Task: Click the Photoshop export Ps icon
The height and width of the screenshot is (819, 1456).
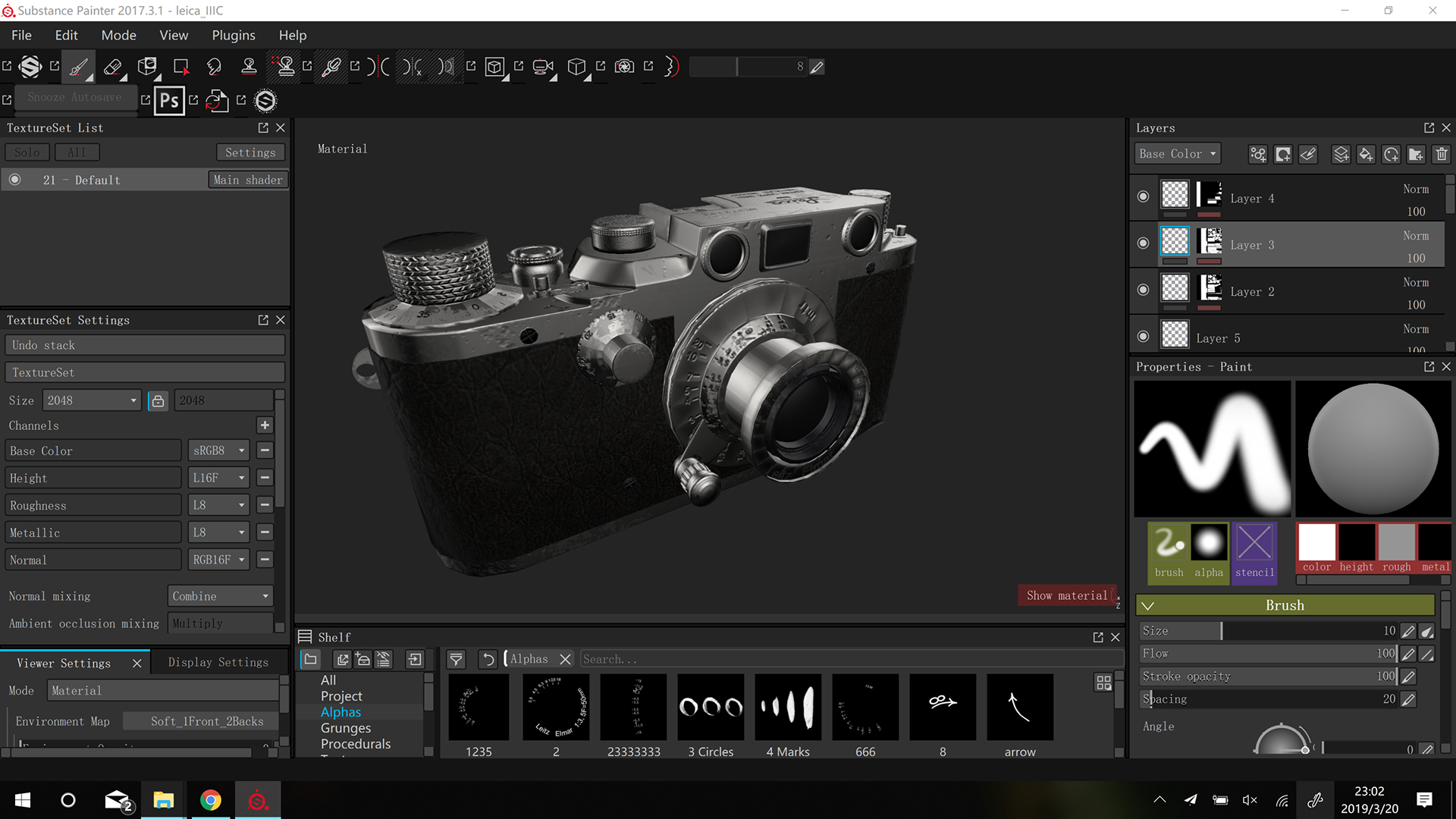Action: click(x=169, y=100)
